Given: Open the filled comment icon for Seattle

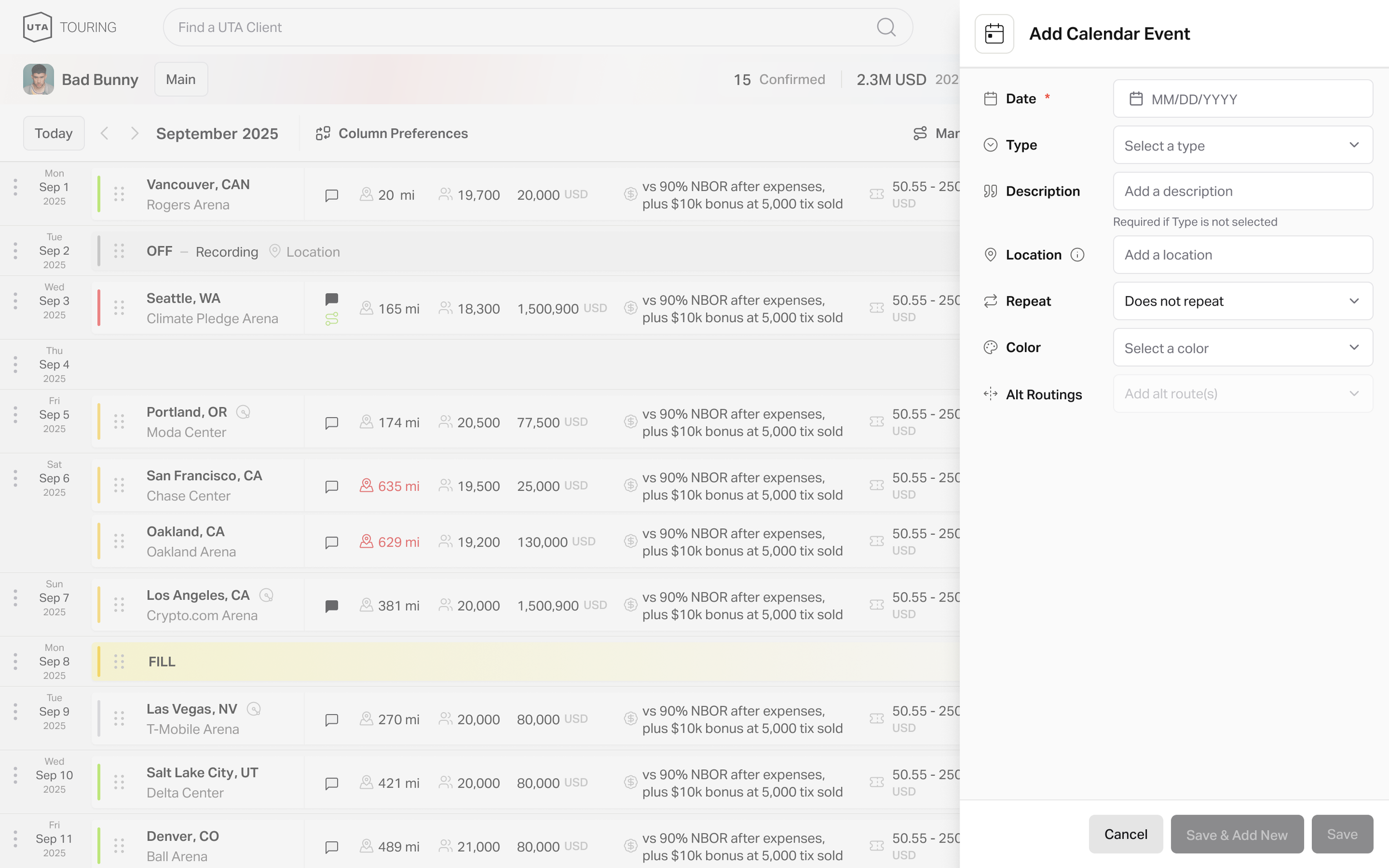Looking at the screenshot, I should (331, 299).
